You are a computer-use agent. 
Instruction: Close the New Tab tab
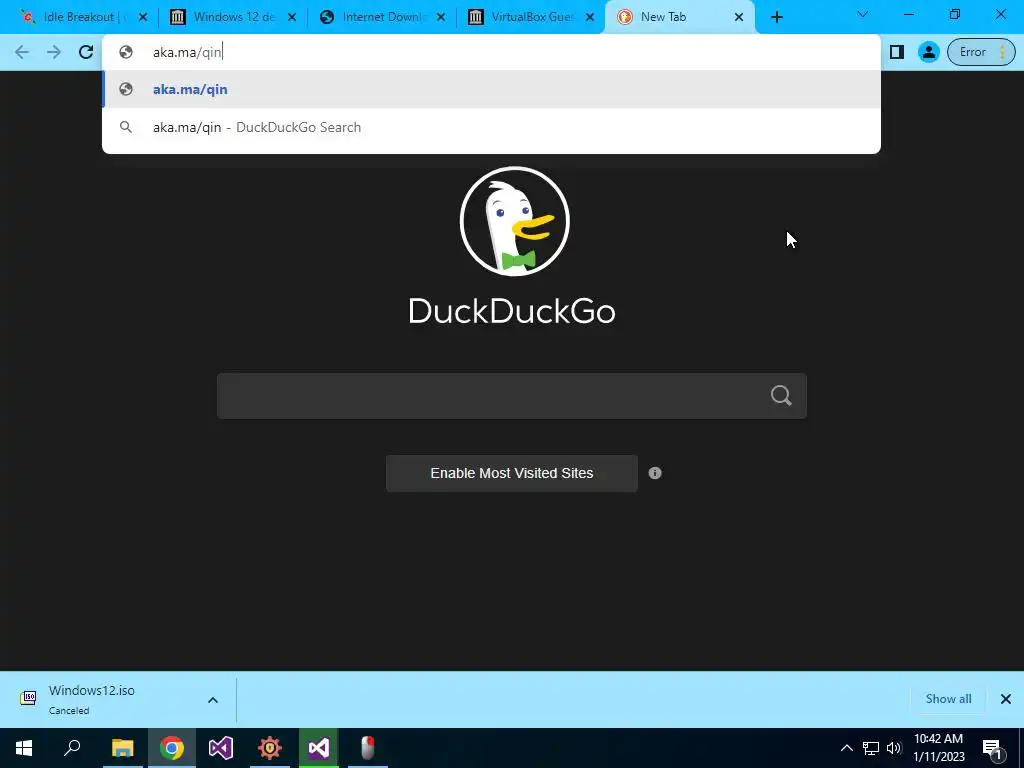739,18
